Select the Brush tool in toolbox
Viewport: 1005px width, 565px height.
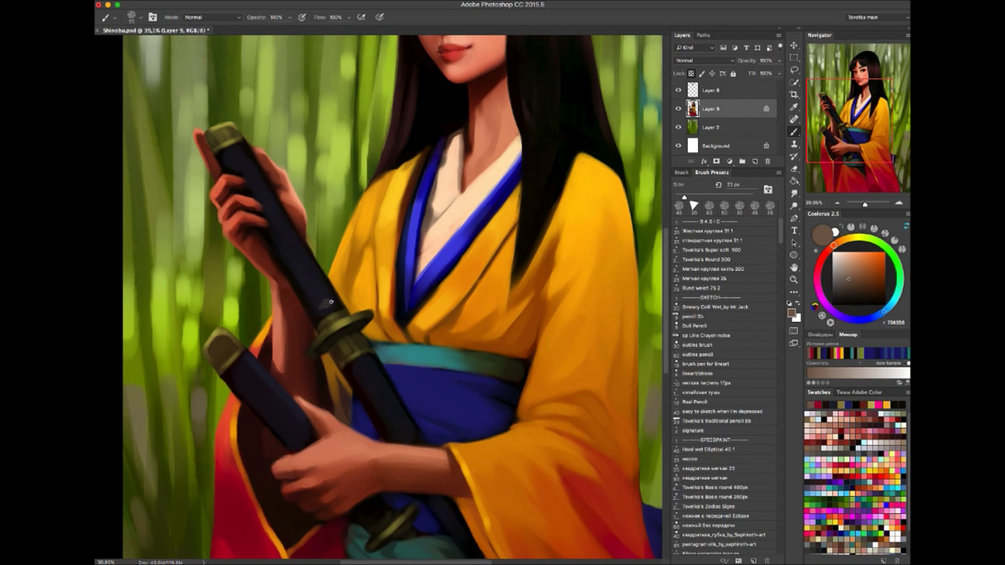point(793,131)
